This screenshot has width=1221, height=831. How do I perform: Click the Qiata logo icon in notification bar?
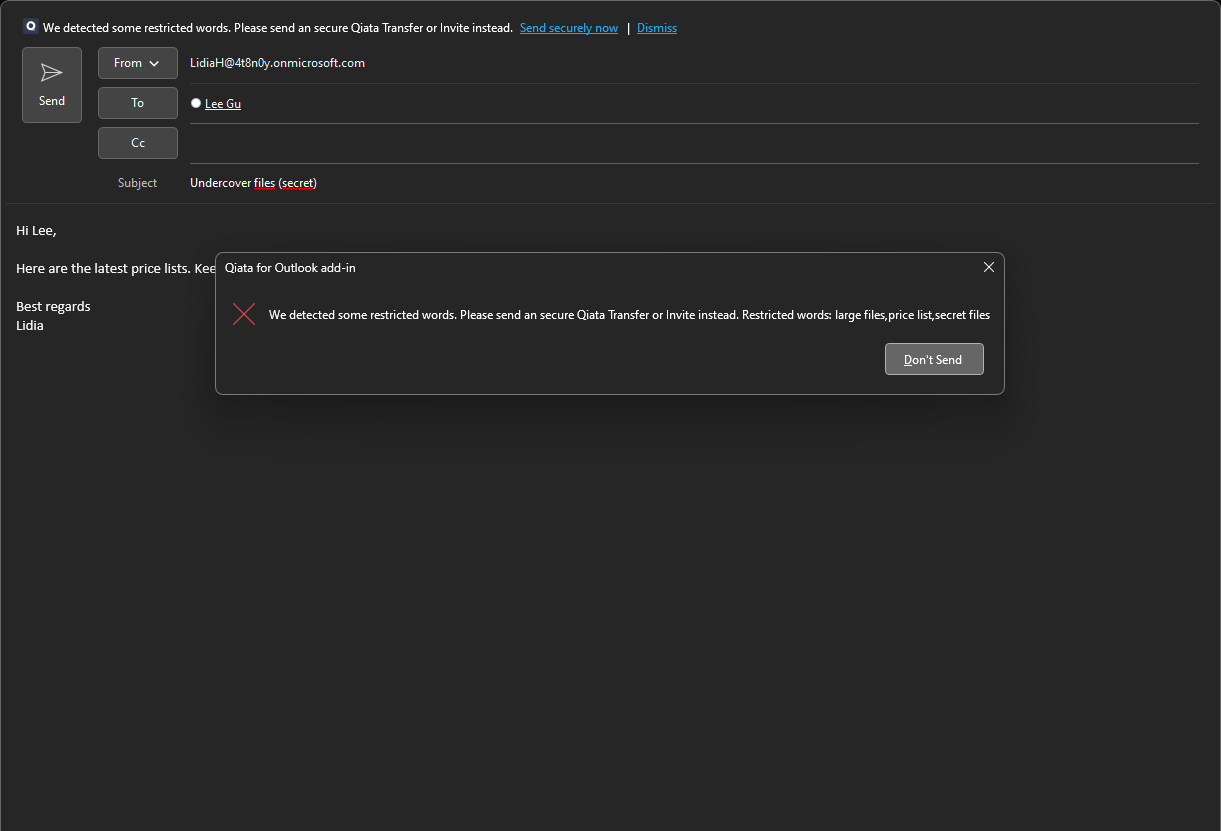pyautogui.click(x=30, y=27)
